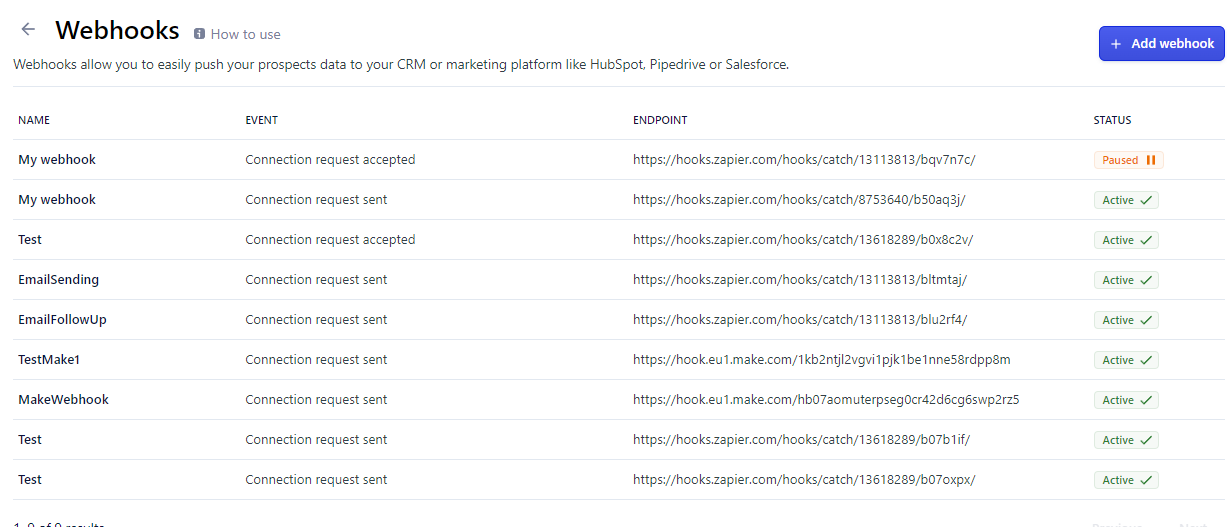This screenshot has height=527, width=1227.
Task: Select the MakeWebhook name
Action: click(x=63, y=400)
